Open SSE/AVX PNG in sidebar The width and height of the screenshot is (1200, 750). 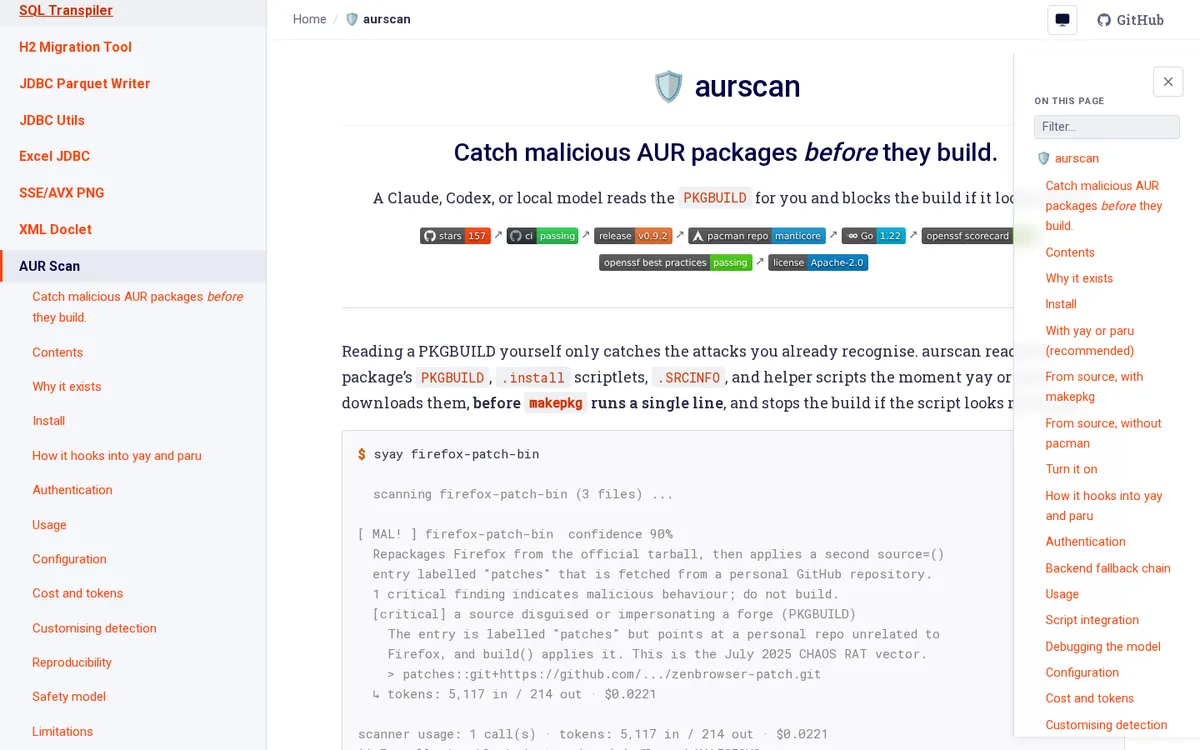tap(62, 193)
